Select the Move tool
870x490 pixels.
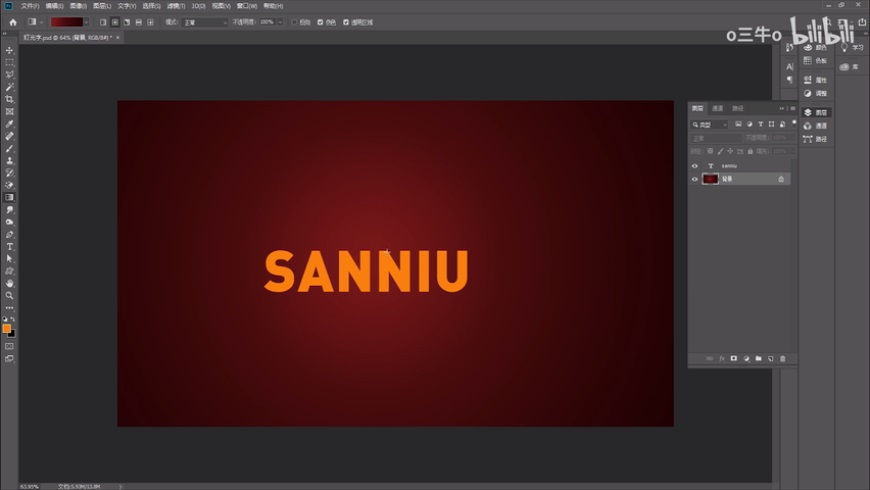point(10,50)
